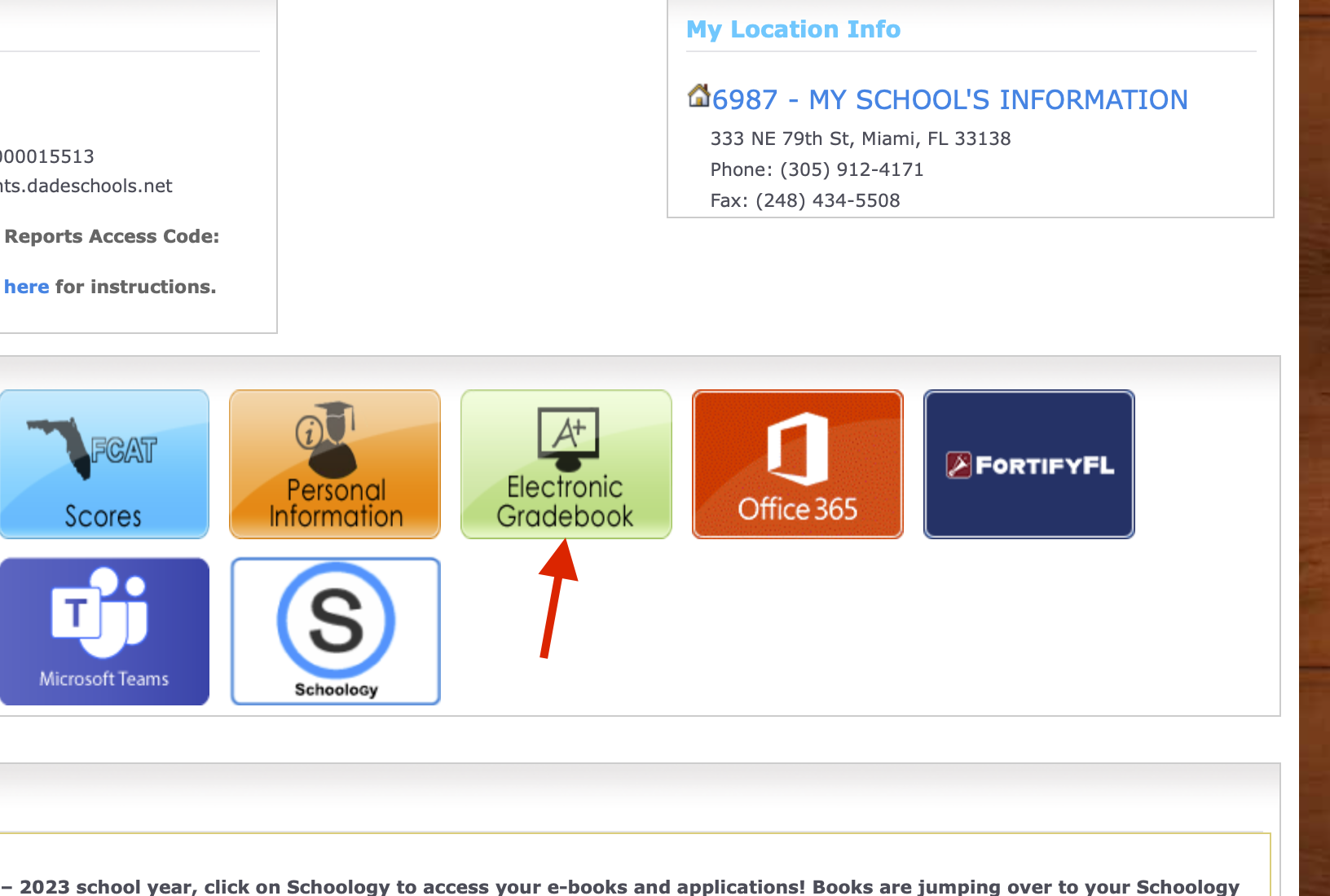Select the dadeschools.net email text
The height and width of the screenshot is (896, 1330).
point(86,186)
